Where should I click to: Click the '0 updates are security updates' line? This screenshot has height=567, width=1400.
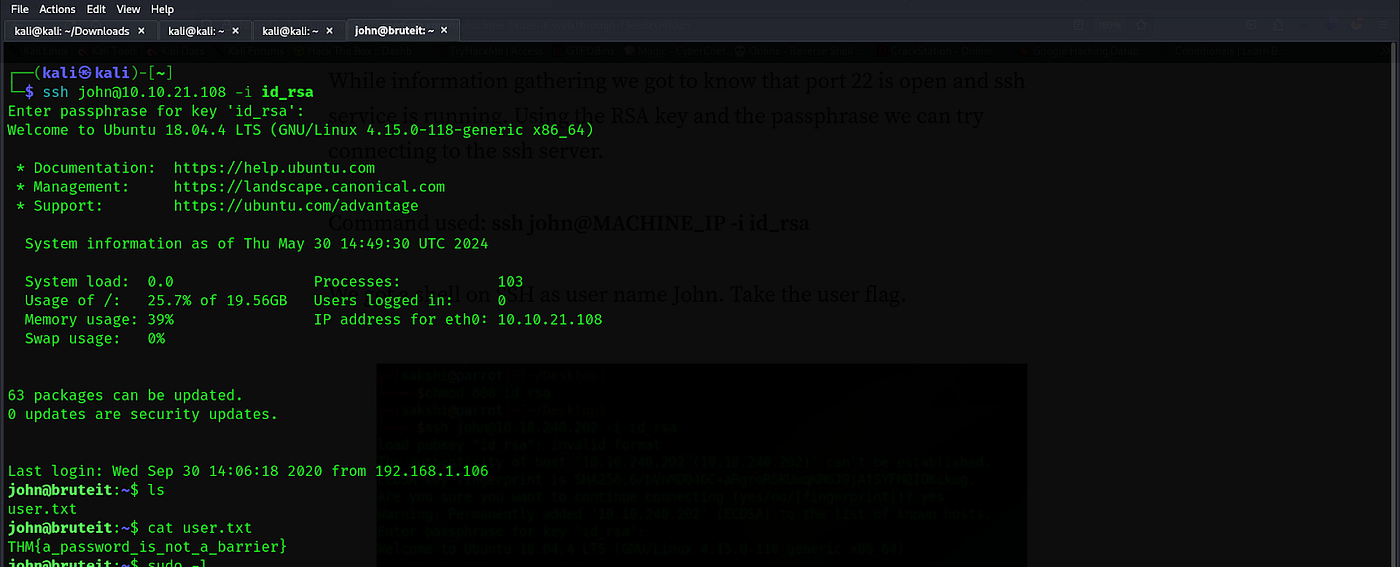[142, 414]
